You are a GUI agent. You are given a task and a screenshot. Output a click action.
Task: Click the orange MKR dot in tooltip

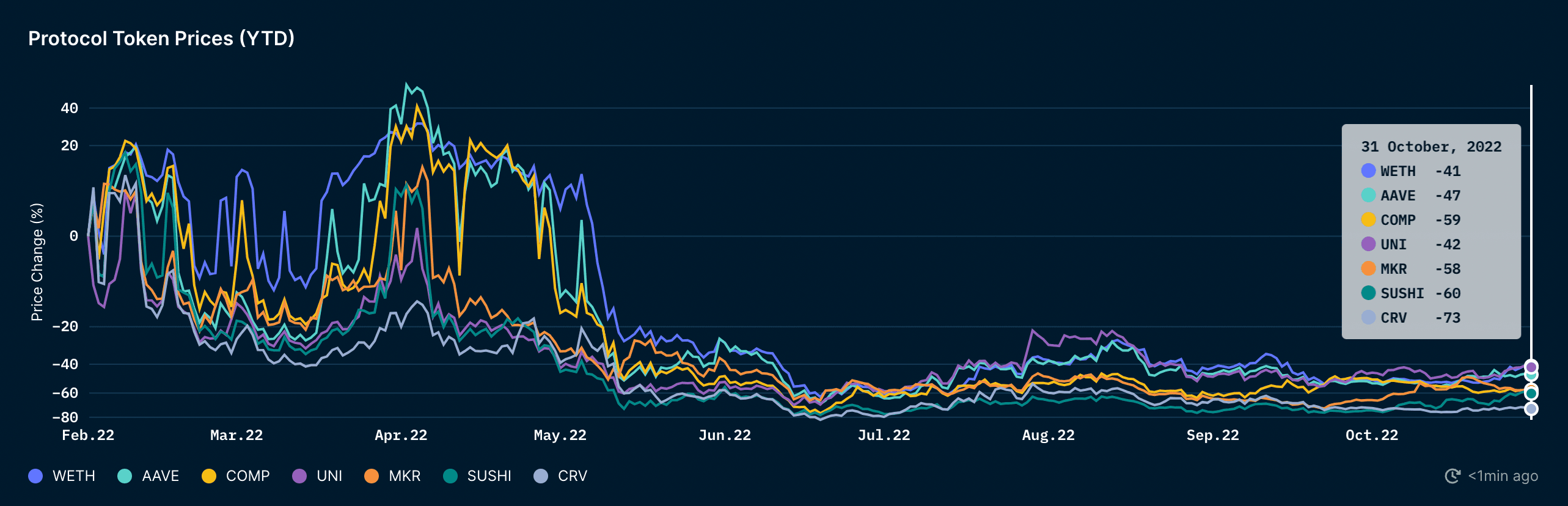pos(1368,269)
